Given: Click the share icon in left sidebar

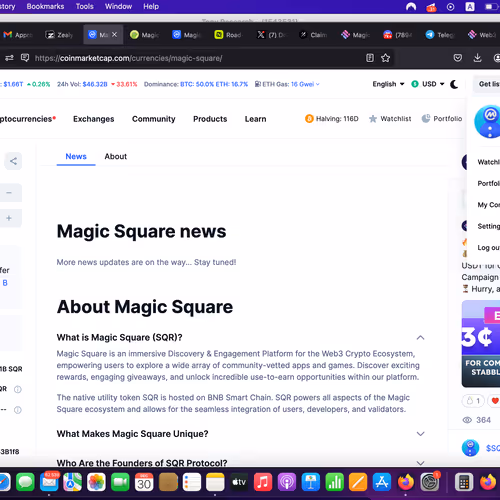Looking at the screenshot, I should (13, 161).
